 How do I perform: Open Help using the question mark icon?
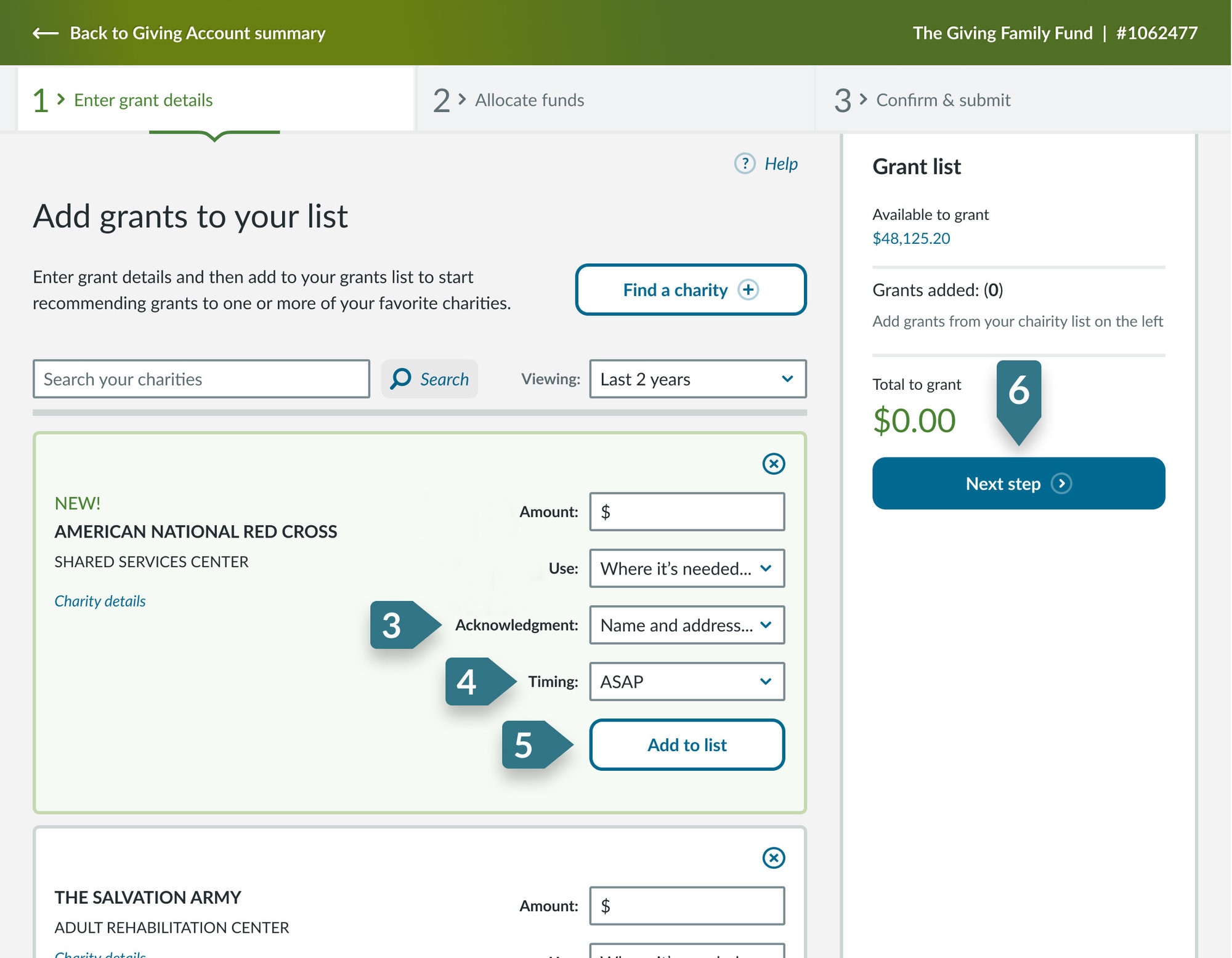(x=745, y=164)
